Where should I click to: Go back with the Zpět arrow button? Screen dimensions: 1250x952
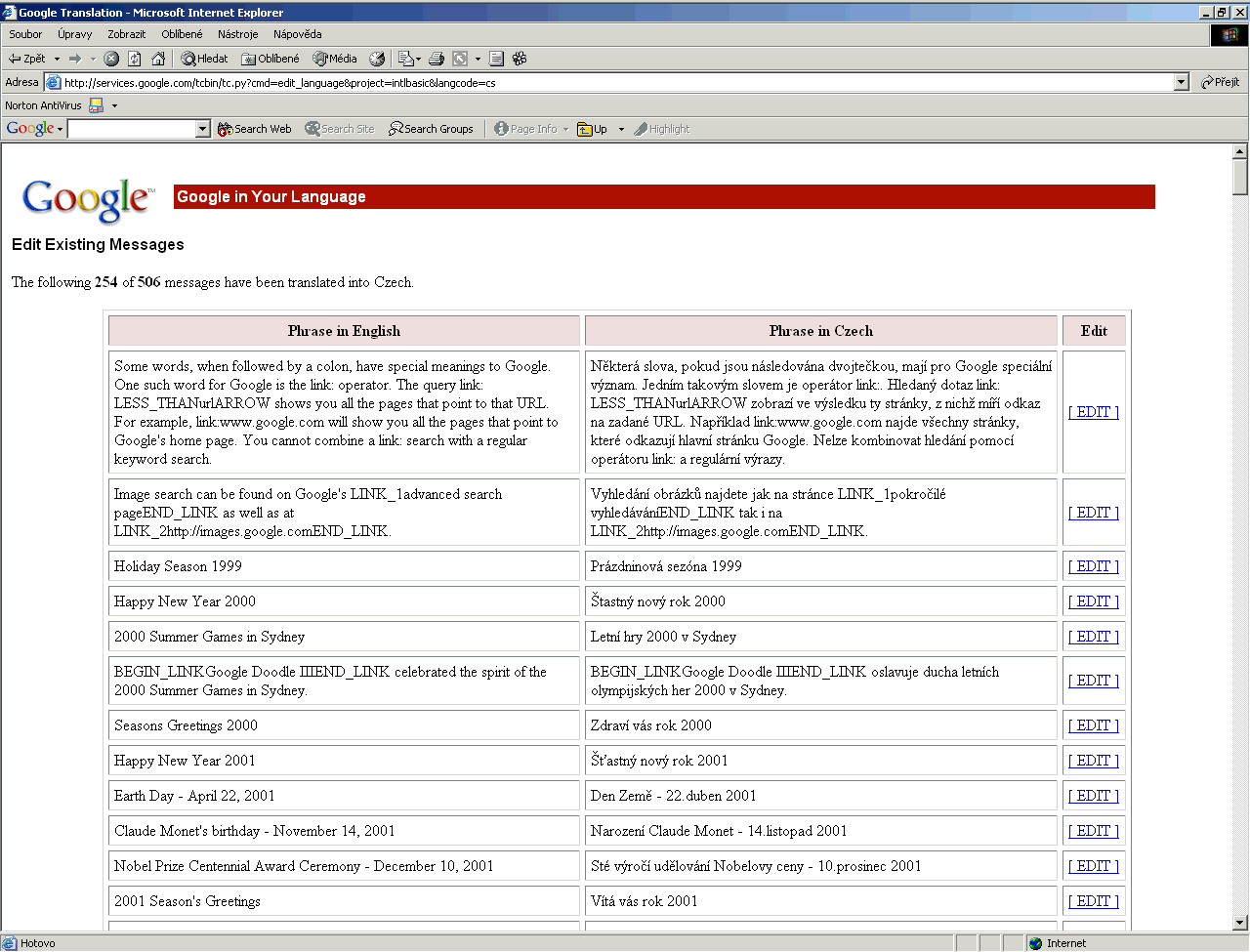pyautogui.click(x=27, y=59)
